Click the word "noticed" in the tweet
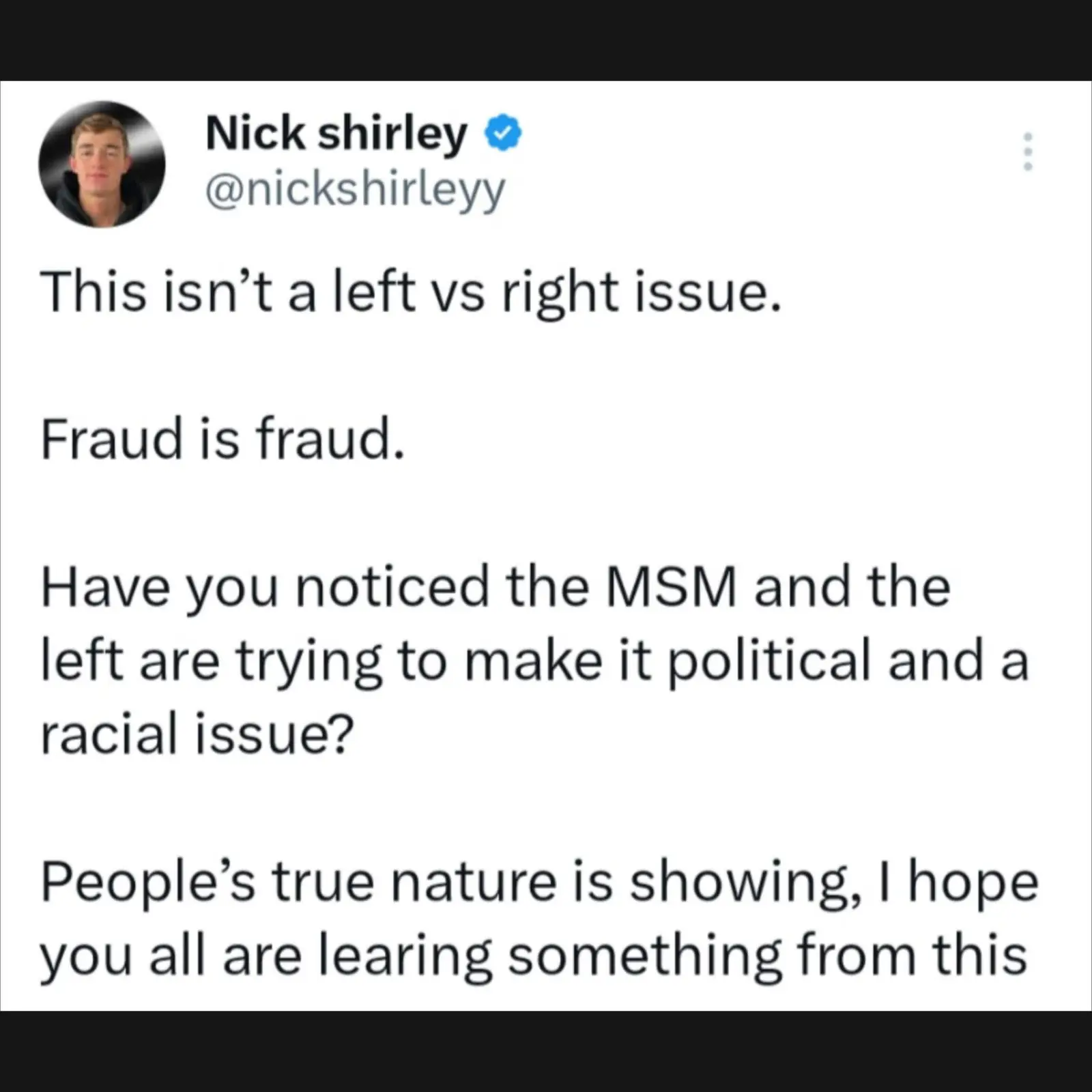1092x1092 pixels. [x=392, y=587]
